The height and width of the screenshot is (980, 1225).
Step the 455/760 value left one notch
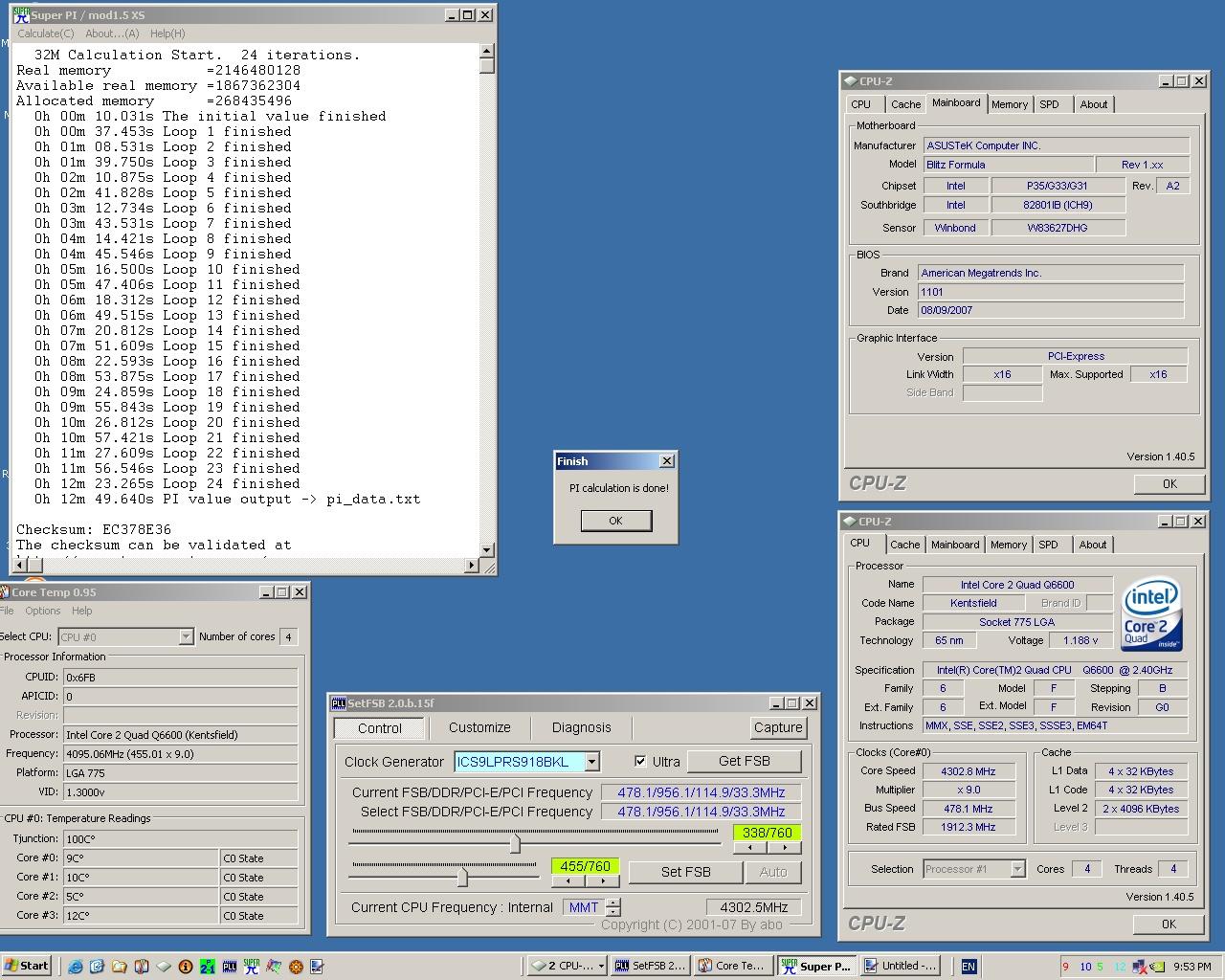point(568,880)
